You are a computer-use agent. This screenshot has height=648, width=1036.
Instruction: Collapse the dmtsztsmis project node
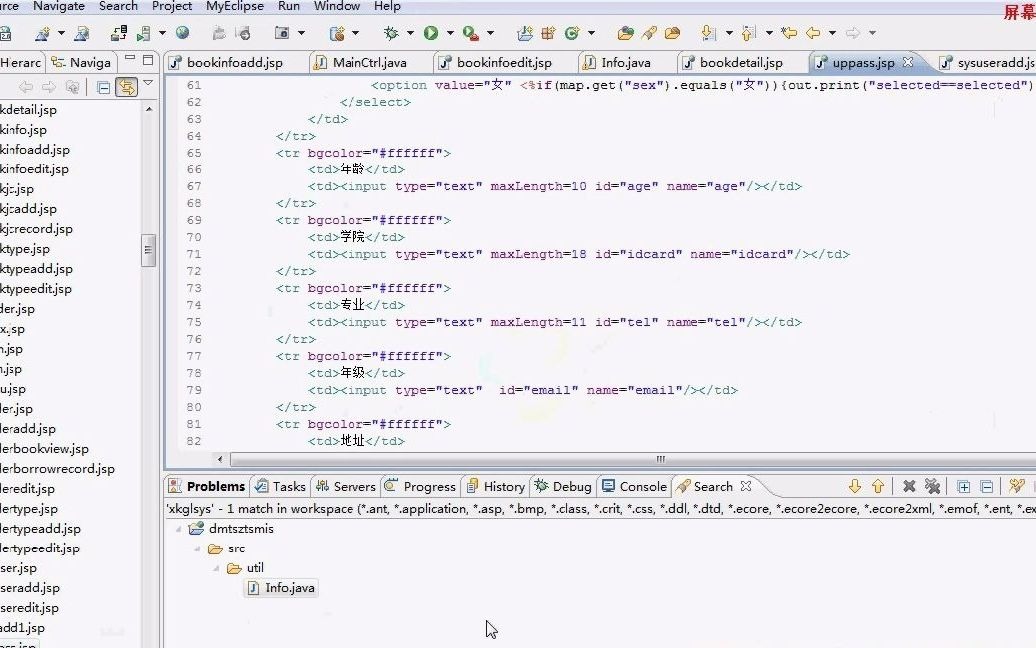pyautogui.click(x=177, y=527)
